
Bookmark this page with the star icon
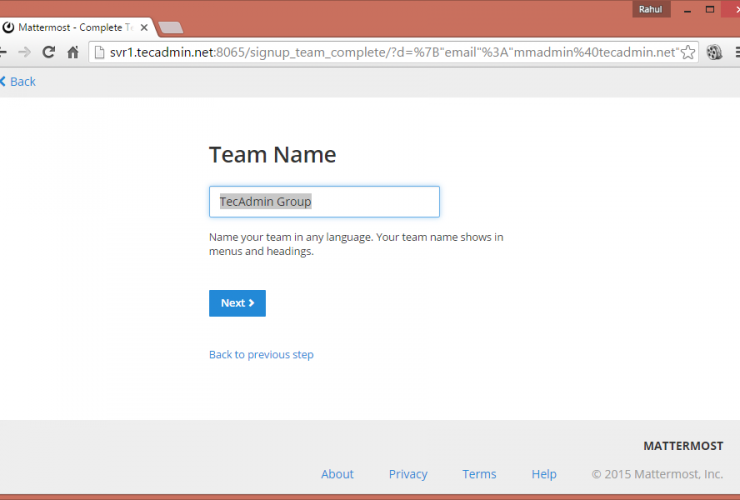pyautogui.click(x=687, y=53)
